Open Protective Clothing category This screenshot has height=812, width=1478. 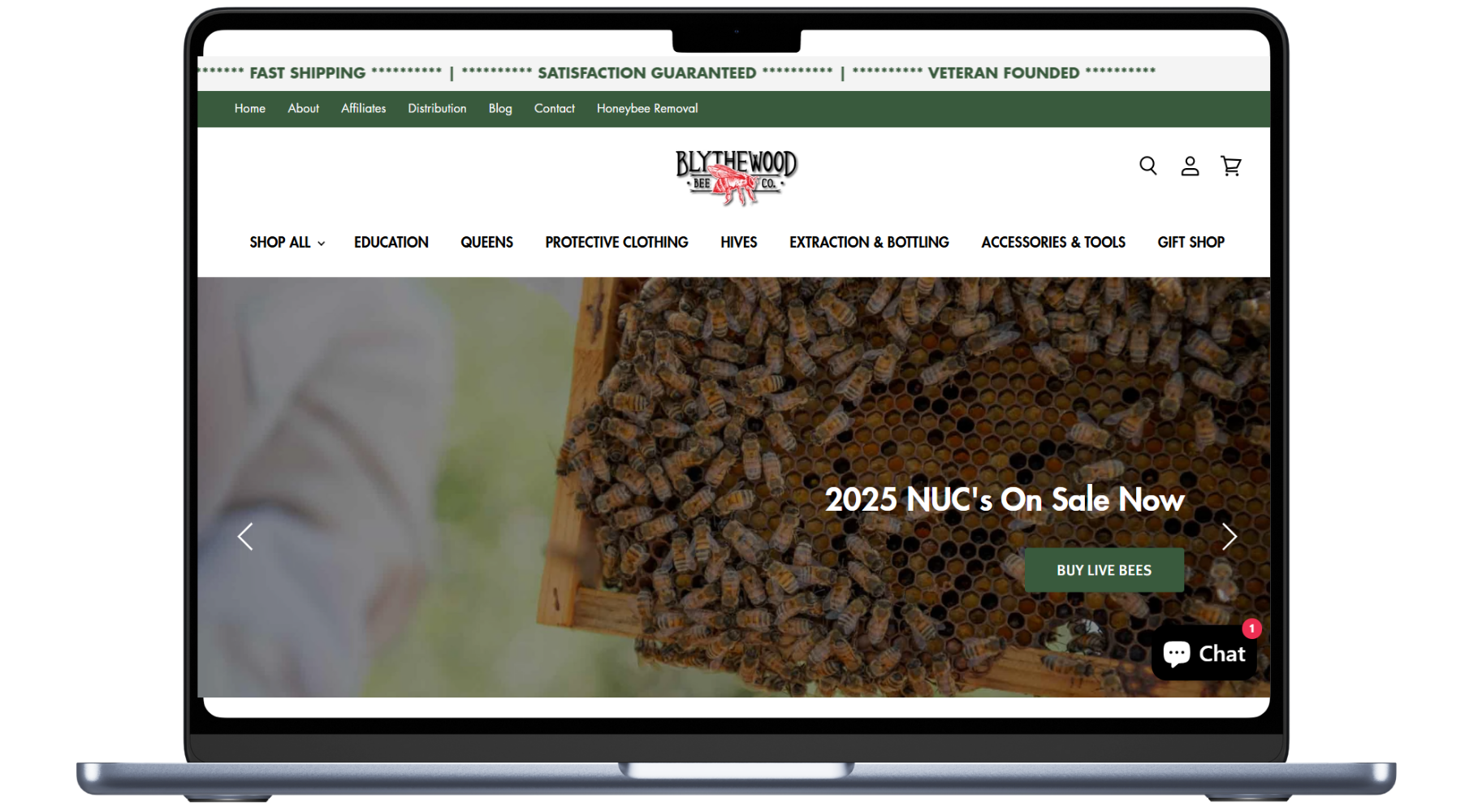[616, 242]
